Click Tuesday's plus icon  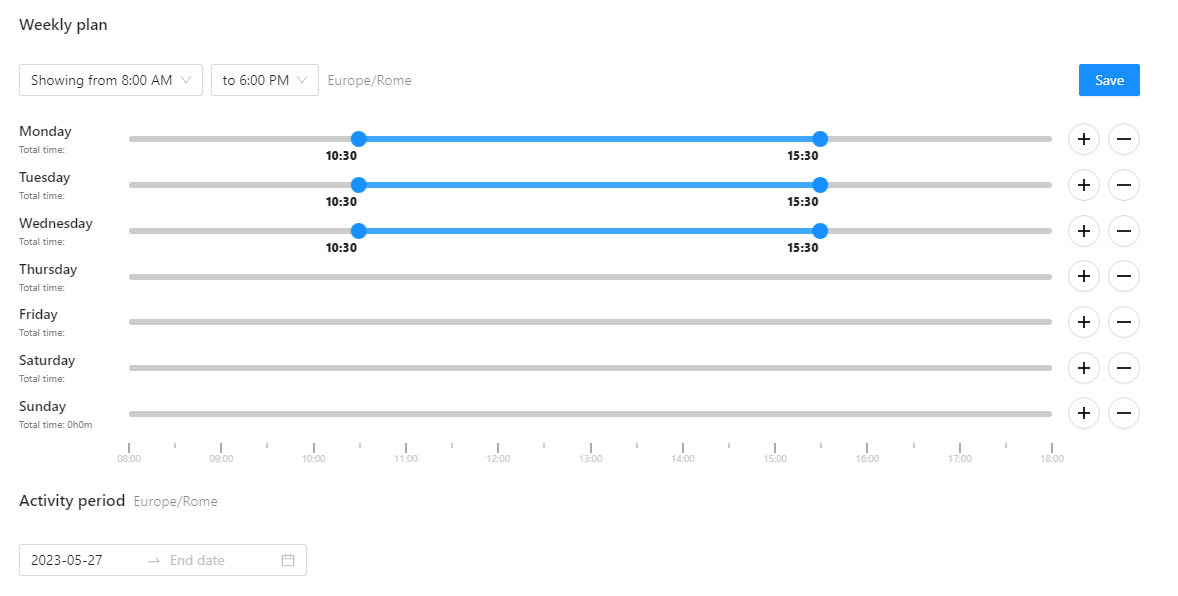[1084, 185]
